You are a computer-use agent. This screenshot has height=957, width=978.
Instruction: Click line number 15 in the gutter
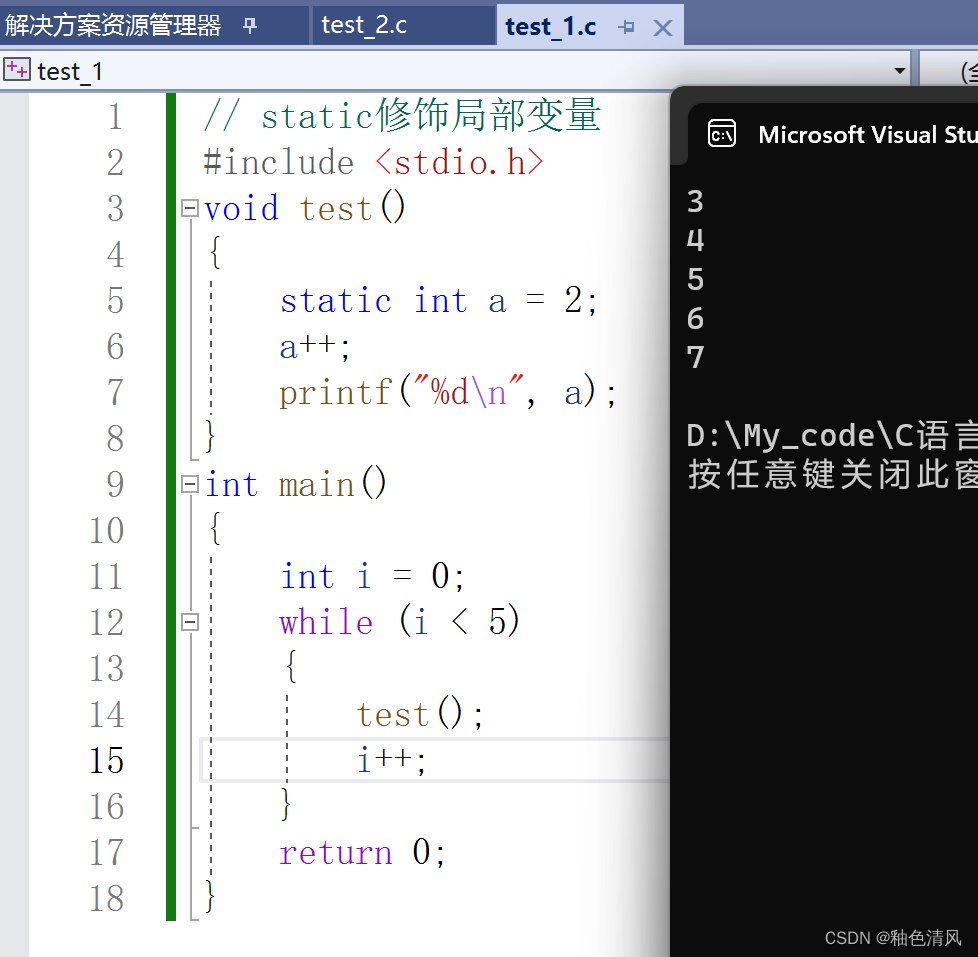pos(106,760)
